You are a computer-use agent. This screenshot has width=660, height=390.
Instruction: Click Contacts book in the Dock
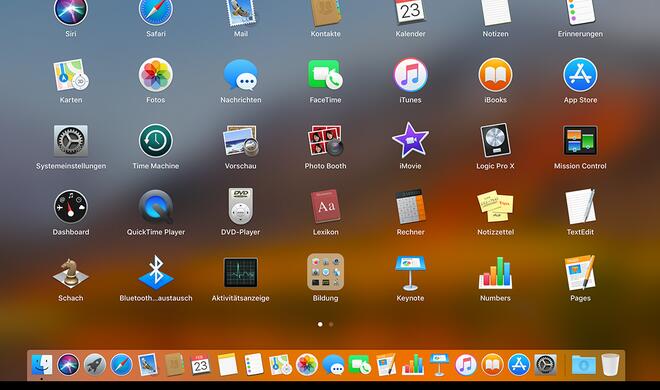pyautogui.click(x=174, y=364)
